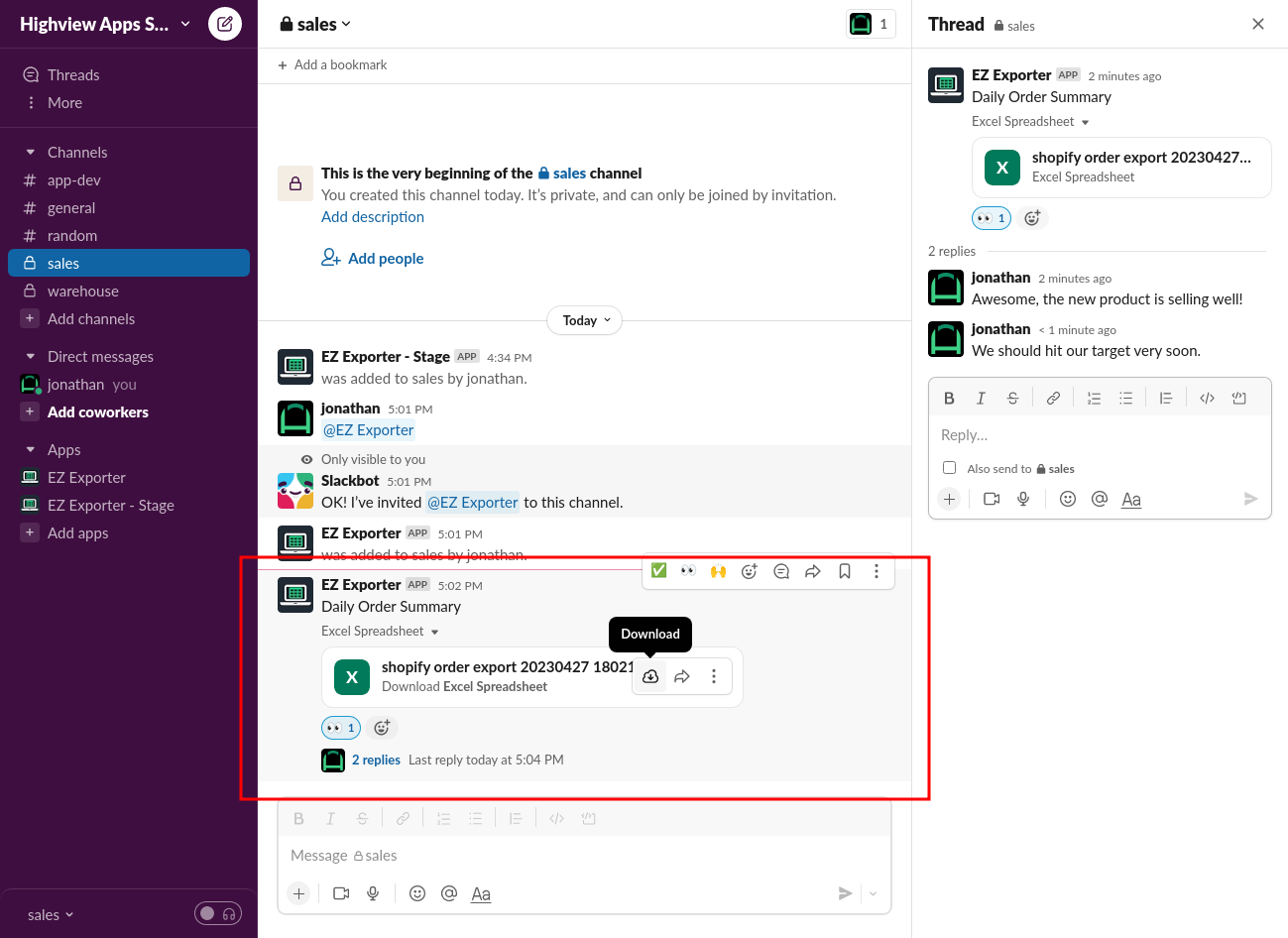Bookmark the Daily Order Summary message
This screenshot has width=1288, height=938.
[845, 571]
